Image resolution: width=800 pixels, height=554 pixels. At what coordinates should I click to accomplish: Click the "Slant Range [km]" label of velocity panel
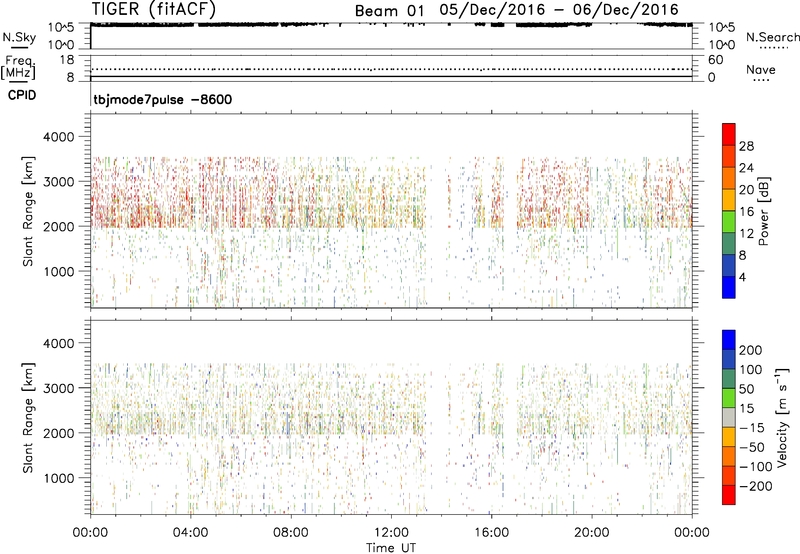click(x=28, y=418)
